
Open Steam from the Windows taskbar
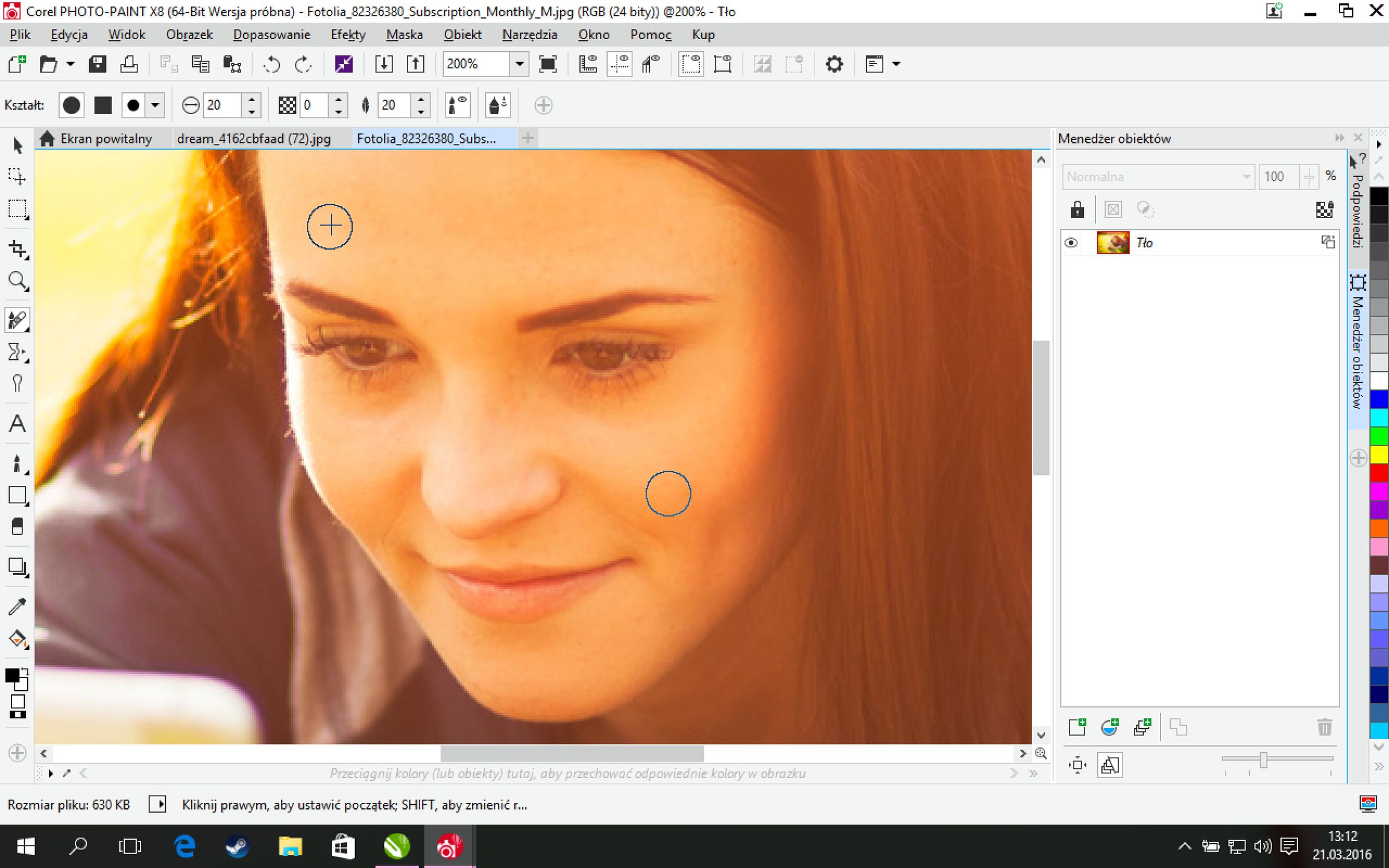pyautogui.click(x=237, y=847)
